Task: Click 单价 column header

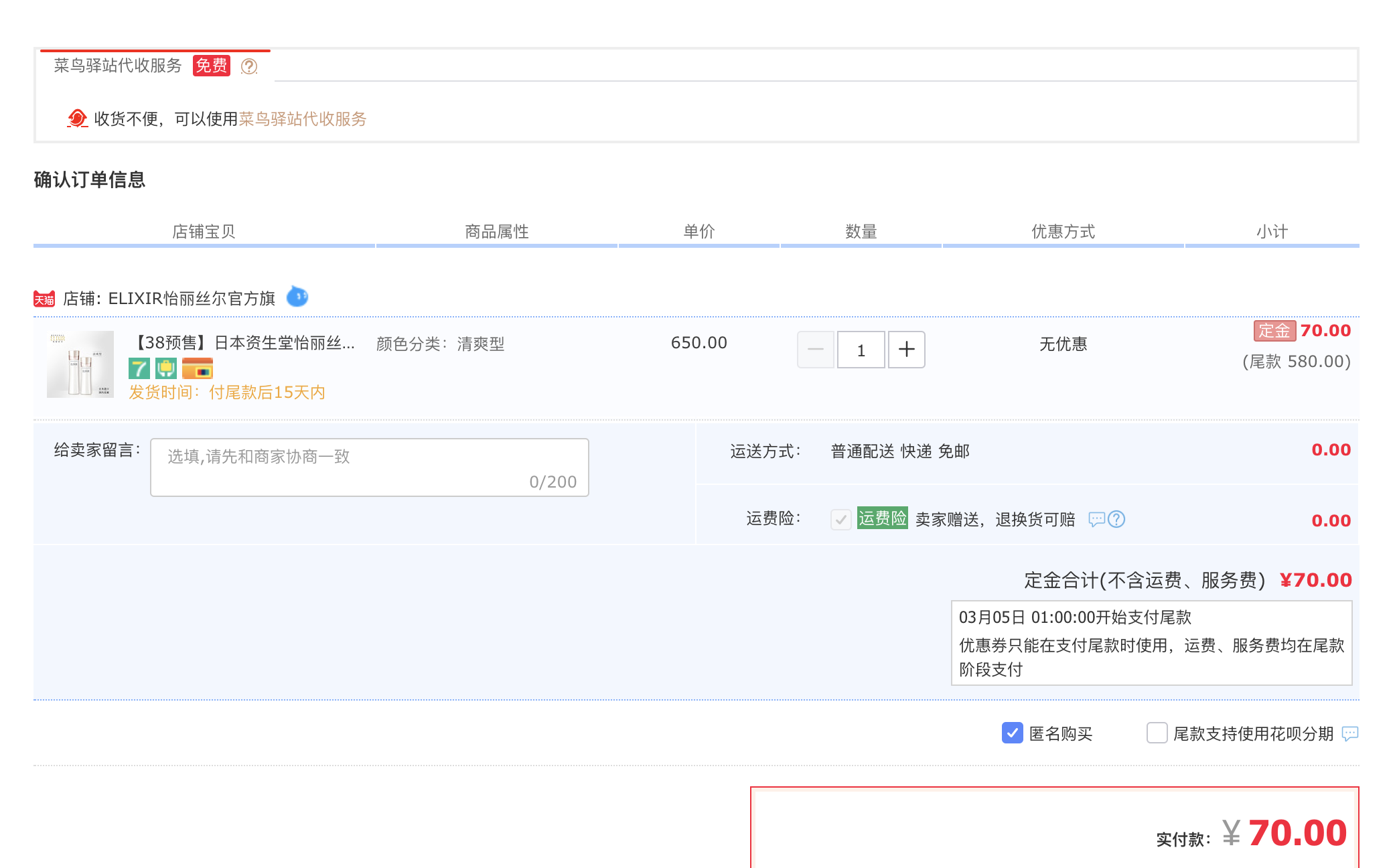Action: point(699,232)
